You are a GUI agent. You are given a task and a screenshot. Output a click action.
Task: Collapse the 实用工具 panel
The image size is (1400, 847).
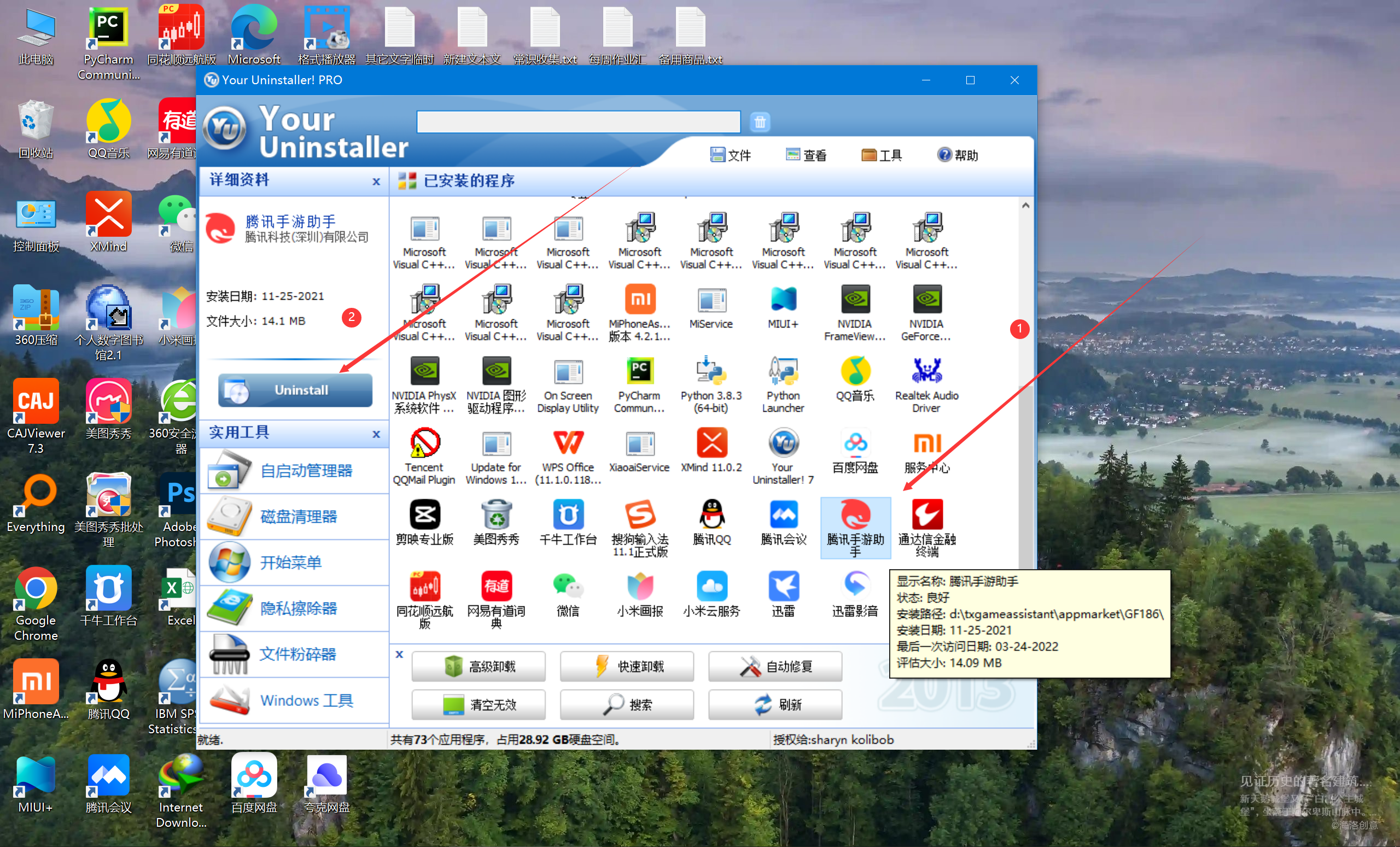(376, 434)
